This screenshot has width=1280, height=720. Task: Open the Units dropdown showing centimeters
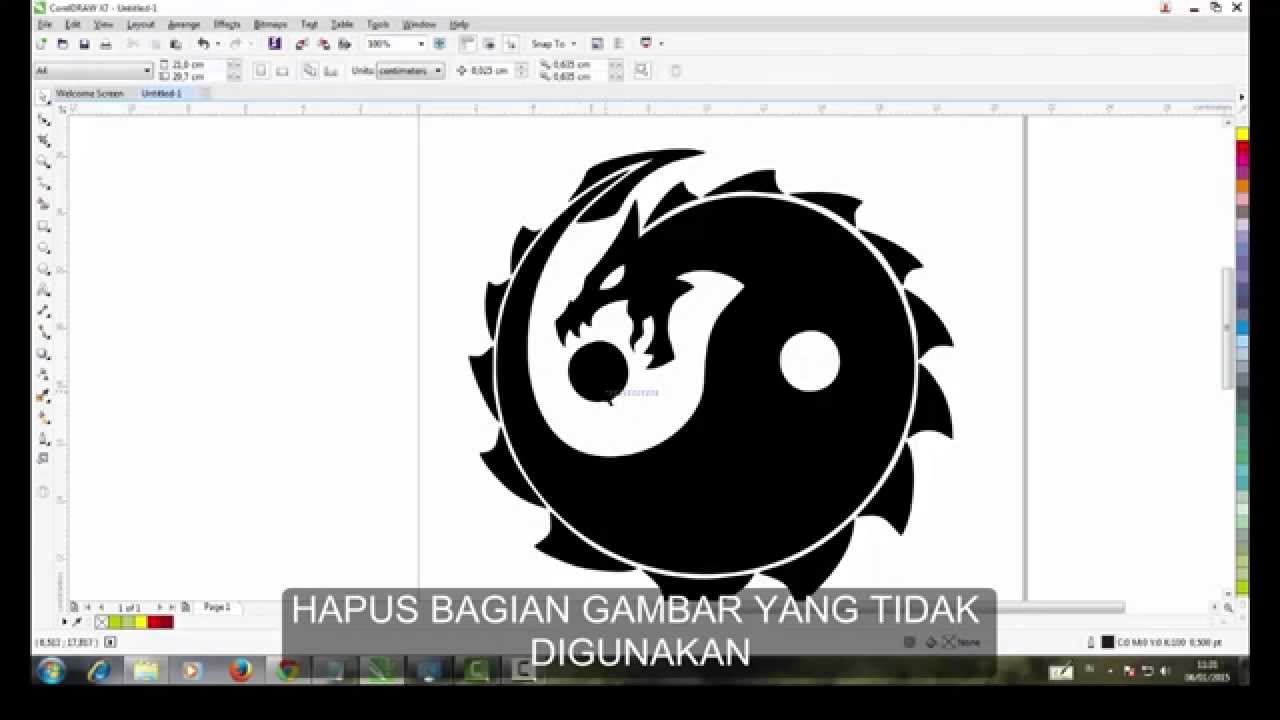tap(410, 71)
